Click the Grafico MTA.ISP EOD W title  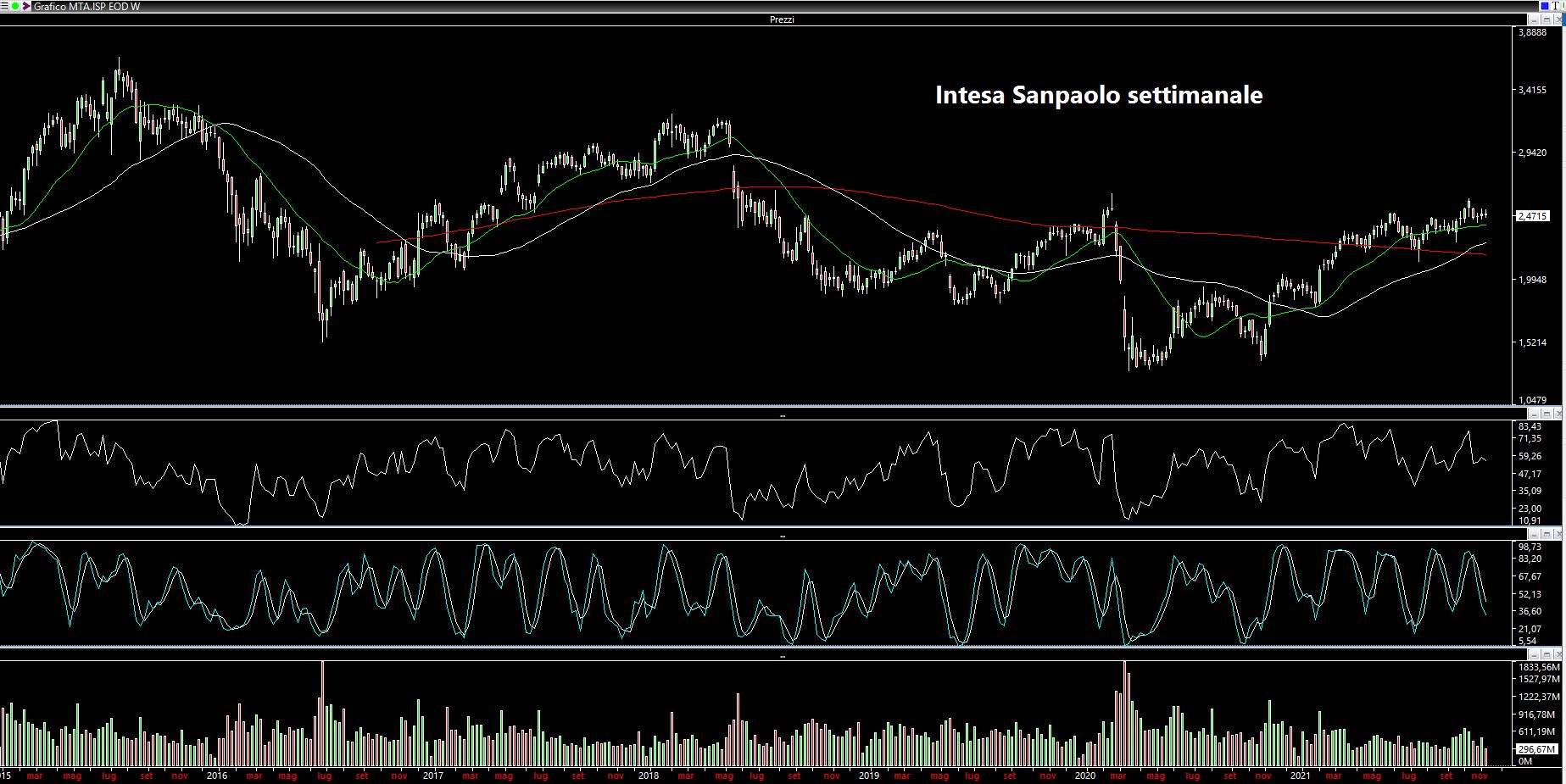click(86, 6)
